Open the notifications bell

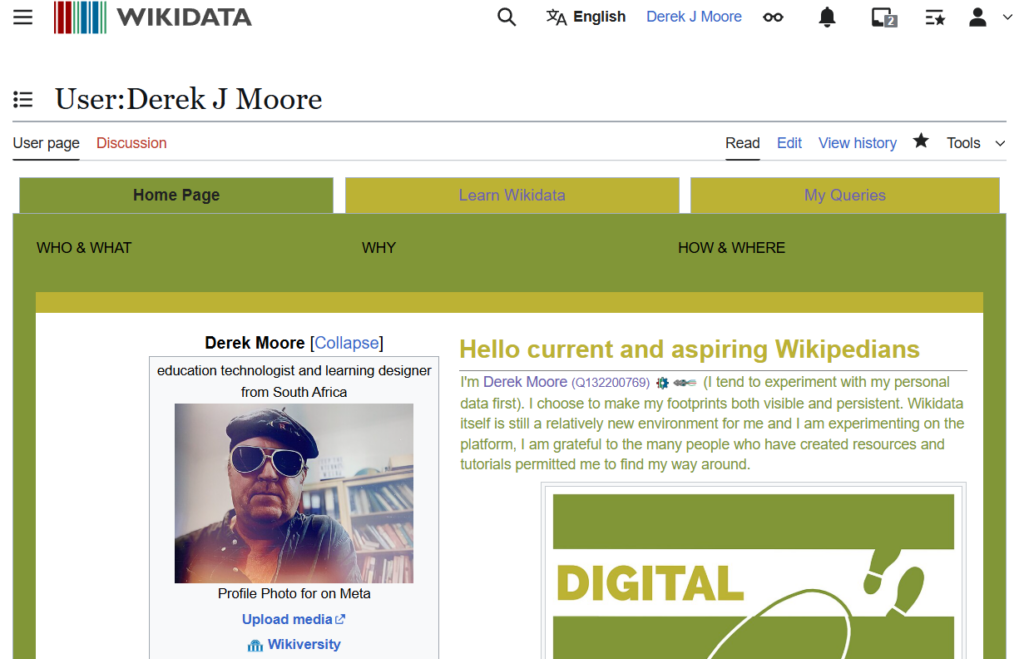(x=827, y=17)
